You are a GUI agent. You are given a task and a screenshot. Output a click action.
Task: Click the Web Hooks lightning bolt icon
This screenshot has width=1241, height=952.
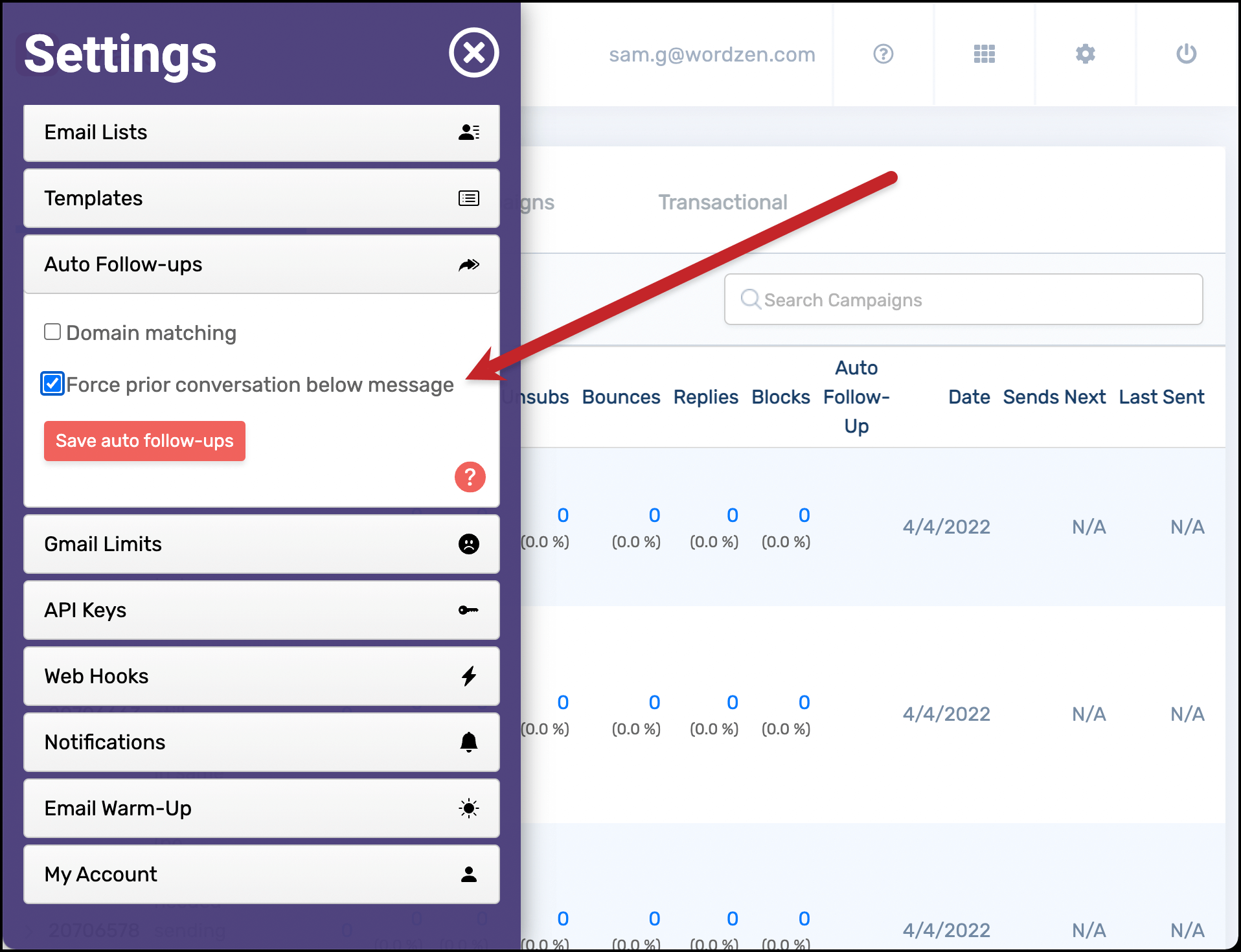469,676
